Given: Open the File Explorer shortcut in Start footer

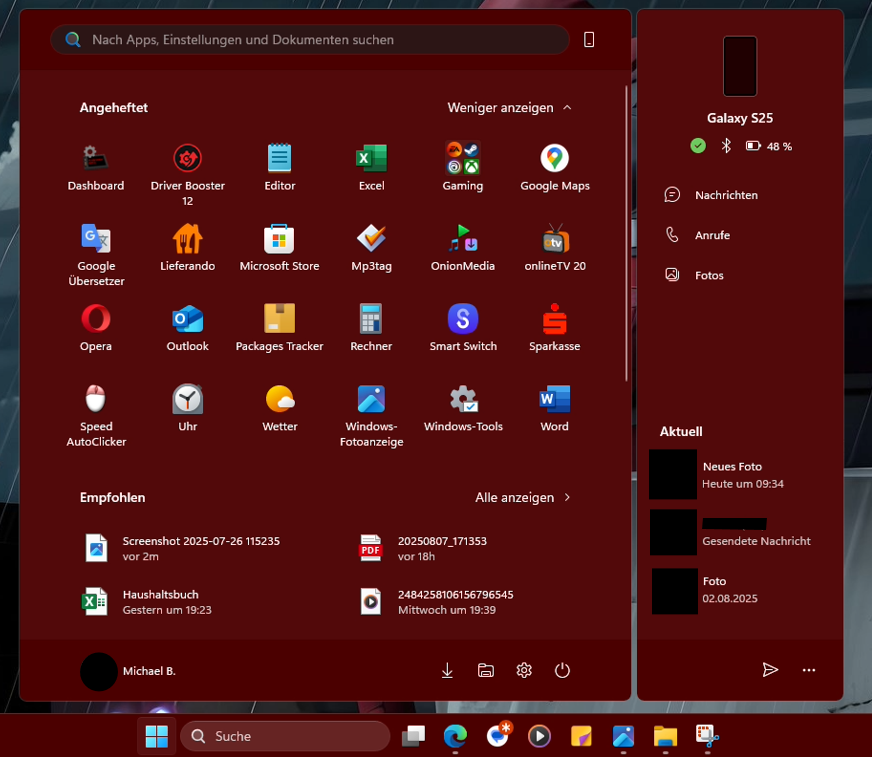Looking at the screenshot, I should [x=485, y=670].
